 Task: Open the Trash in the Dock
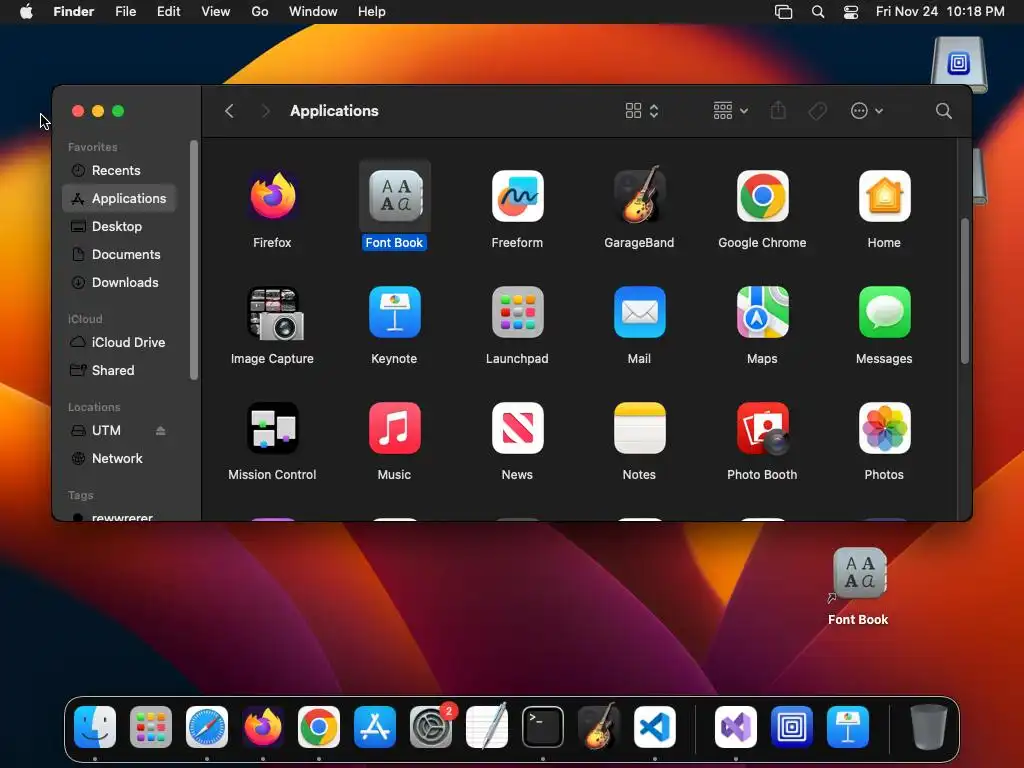(929, 727)
